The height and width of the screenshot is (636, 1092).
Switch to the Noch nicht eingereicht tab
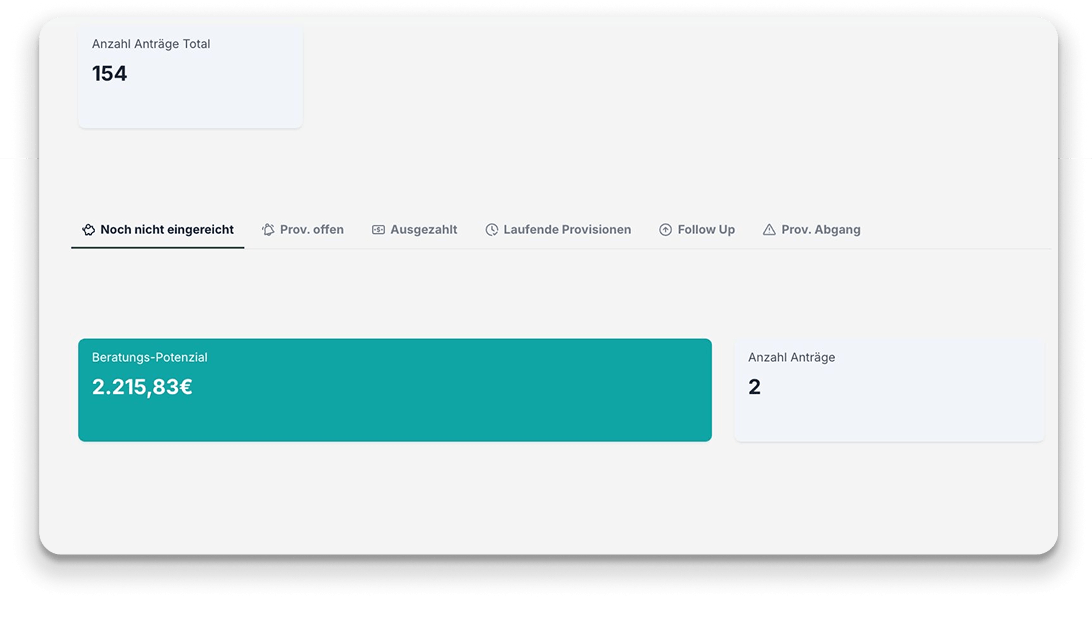[166, 230]
